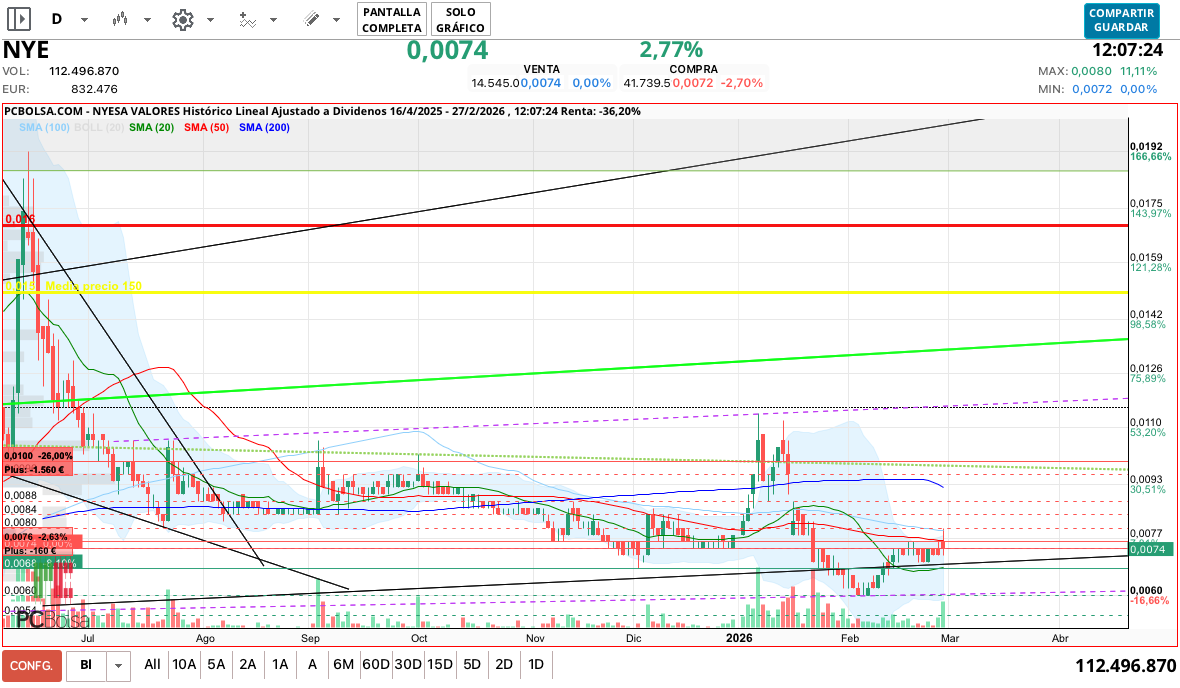The image size is (1180, 688).
Task: Toggle the SMA (100) indicator label
Action: (x=44, y=127)
